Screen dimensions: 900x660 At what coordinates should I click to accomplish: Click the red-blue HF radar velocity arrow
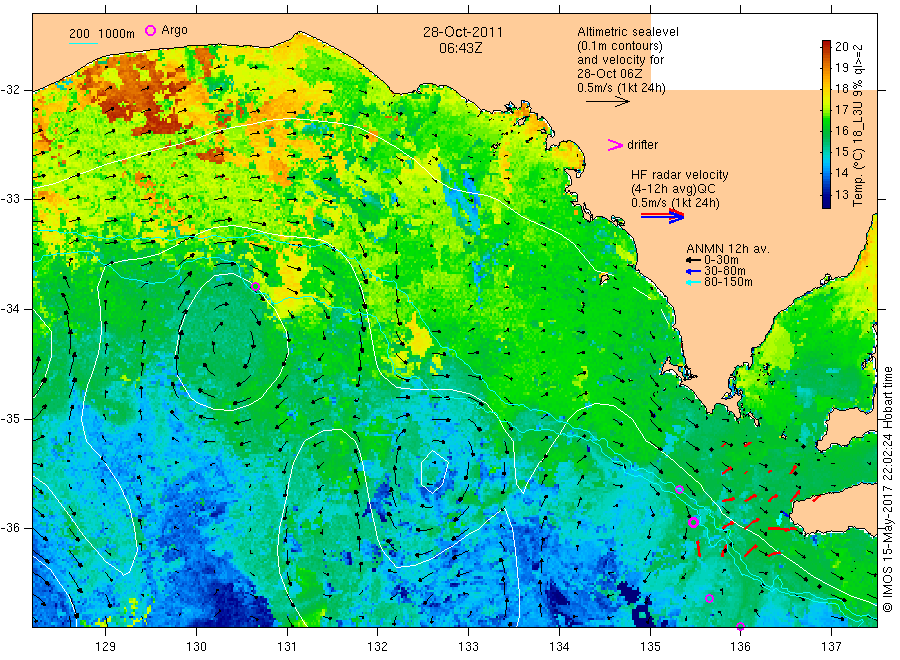click(x=662, y=216)
